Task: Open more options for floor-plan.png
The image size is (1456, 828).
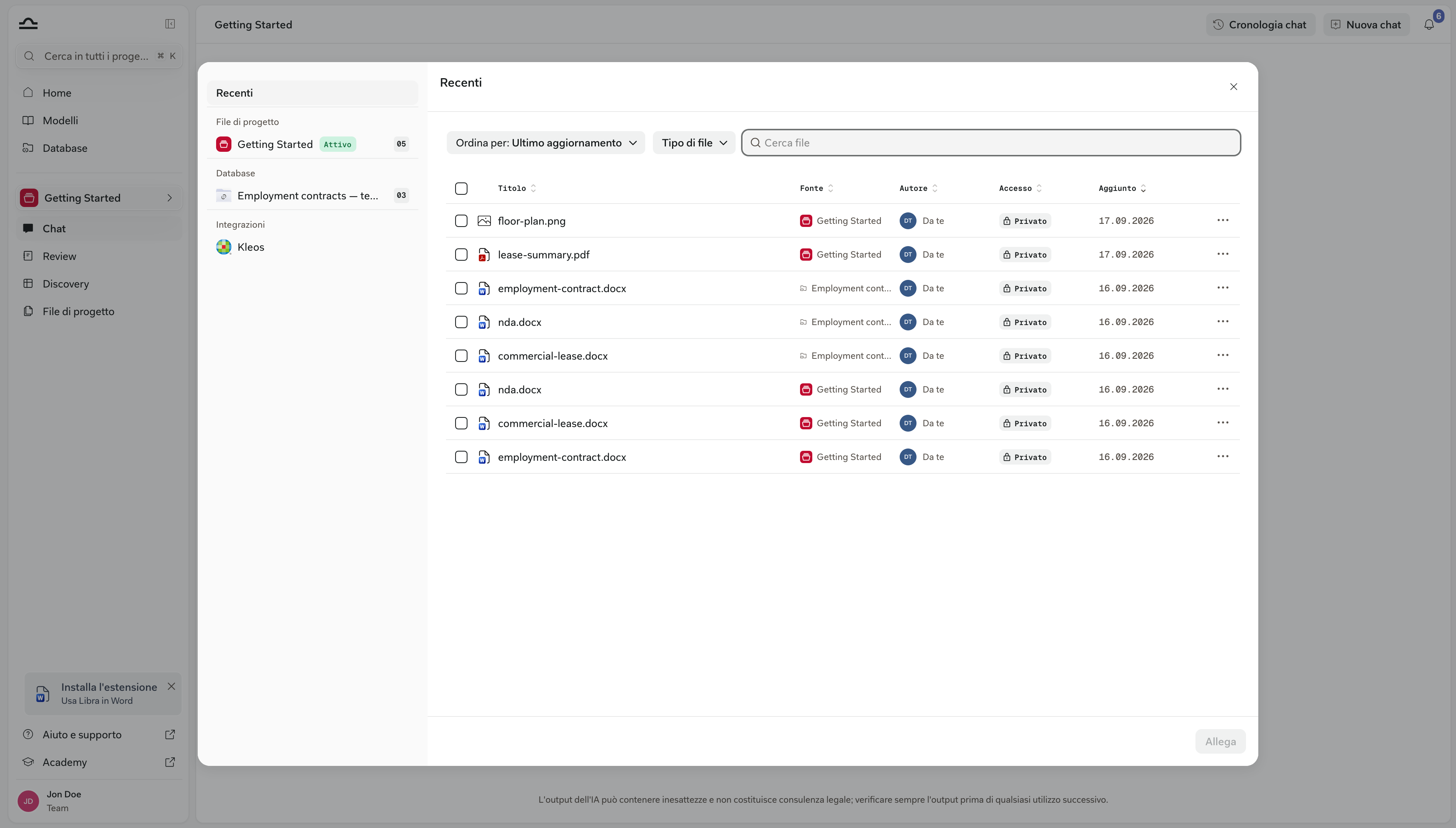Action: (1223, 220)
